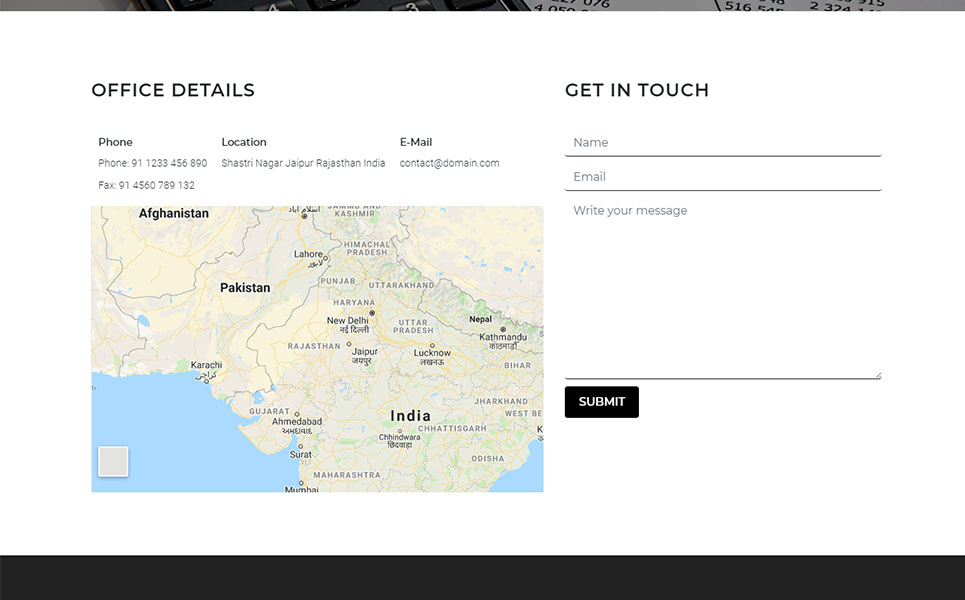The image size is (965, 600).
Task: Select the Kathmandu city marker on the map
Action: (x=503, y=329)
